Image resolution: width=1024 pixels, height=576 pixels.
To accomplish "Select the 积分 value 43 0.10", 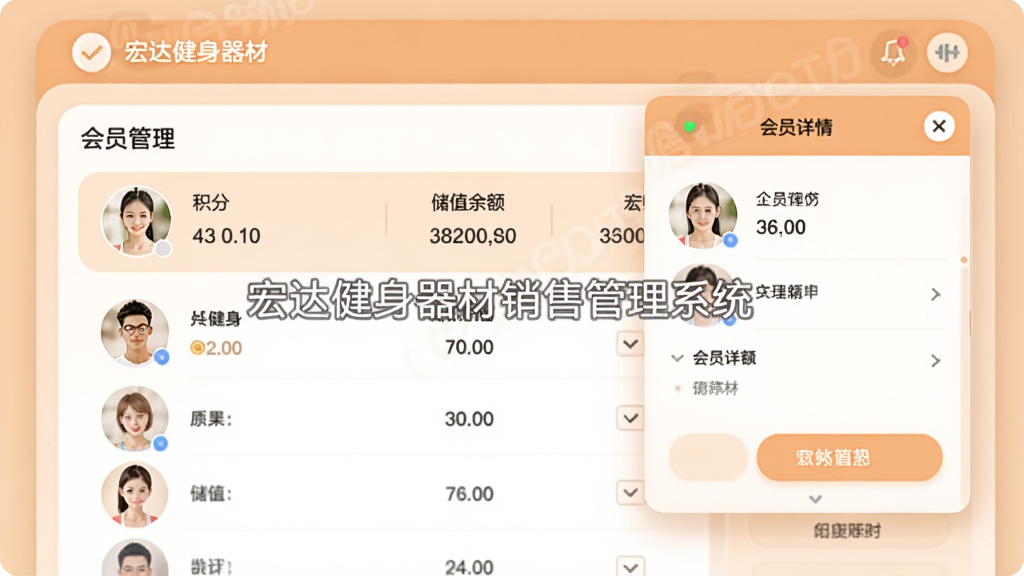I will [x=226, y=236].
